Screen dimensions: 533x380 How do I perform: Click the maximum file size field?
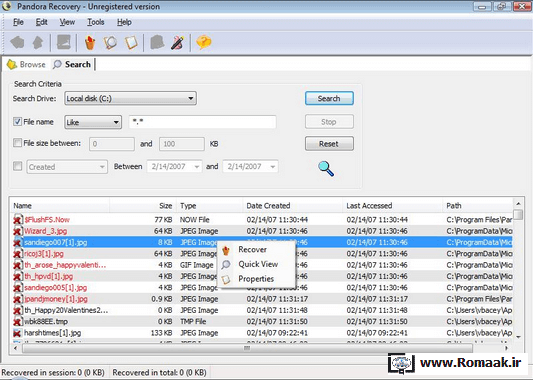(x=182, y=144)
